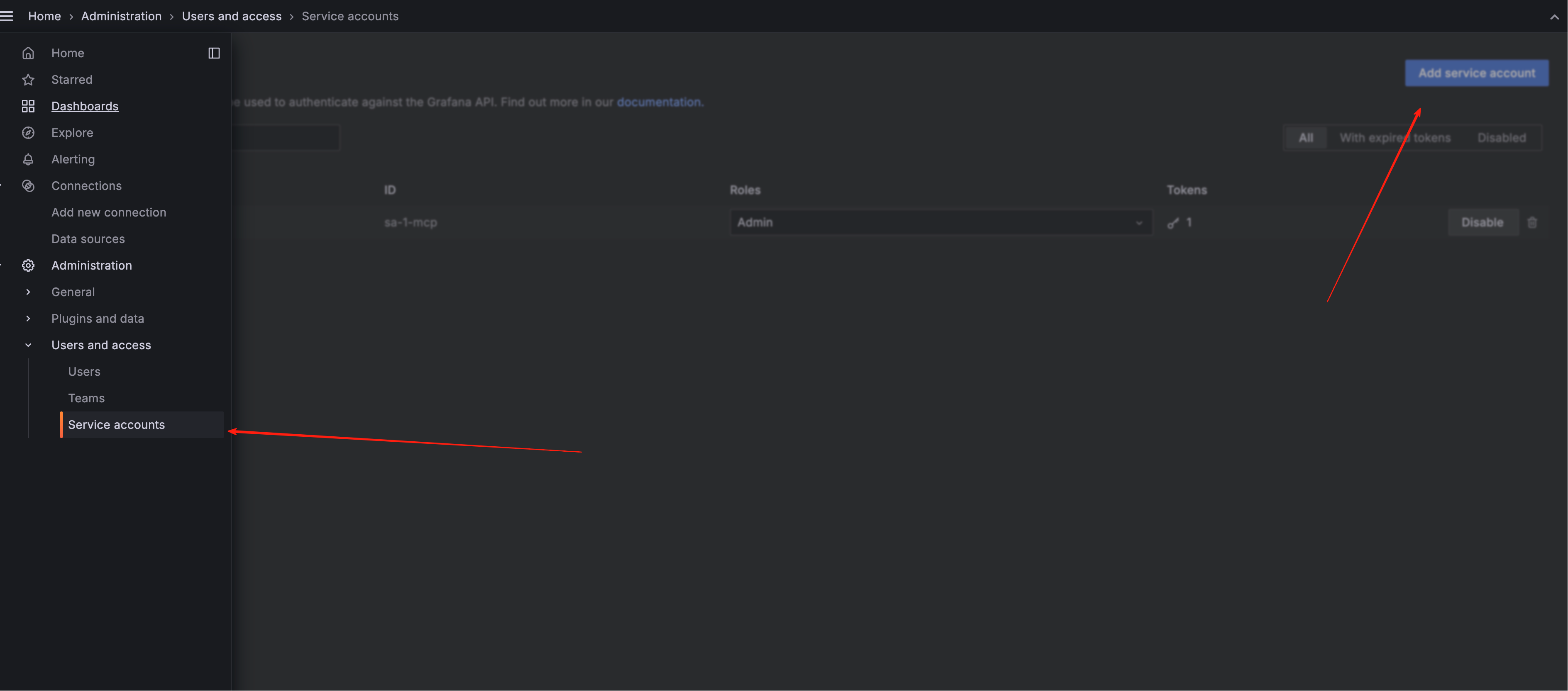
Task: Open Data sources in the sidebar
Action: tap(88, 239)
